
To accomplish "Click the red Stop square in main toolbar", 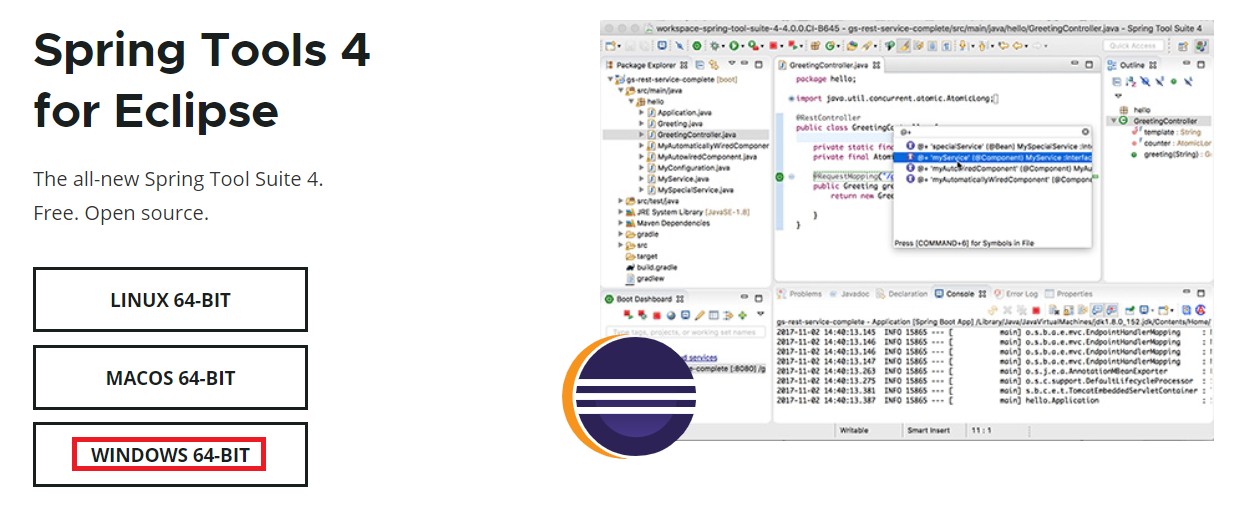I will (x=774, y=46).
